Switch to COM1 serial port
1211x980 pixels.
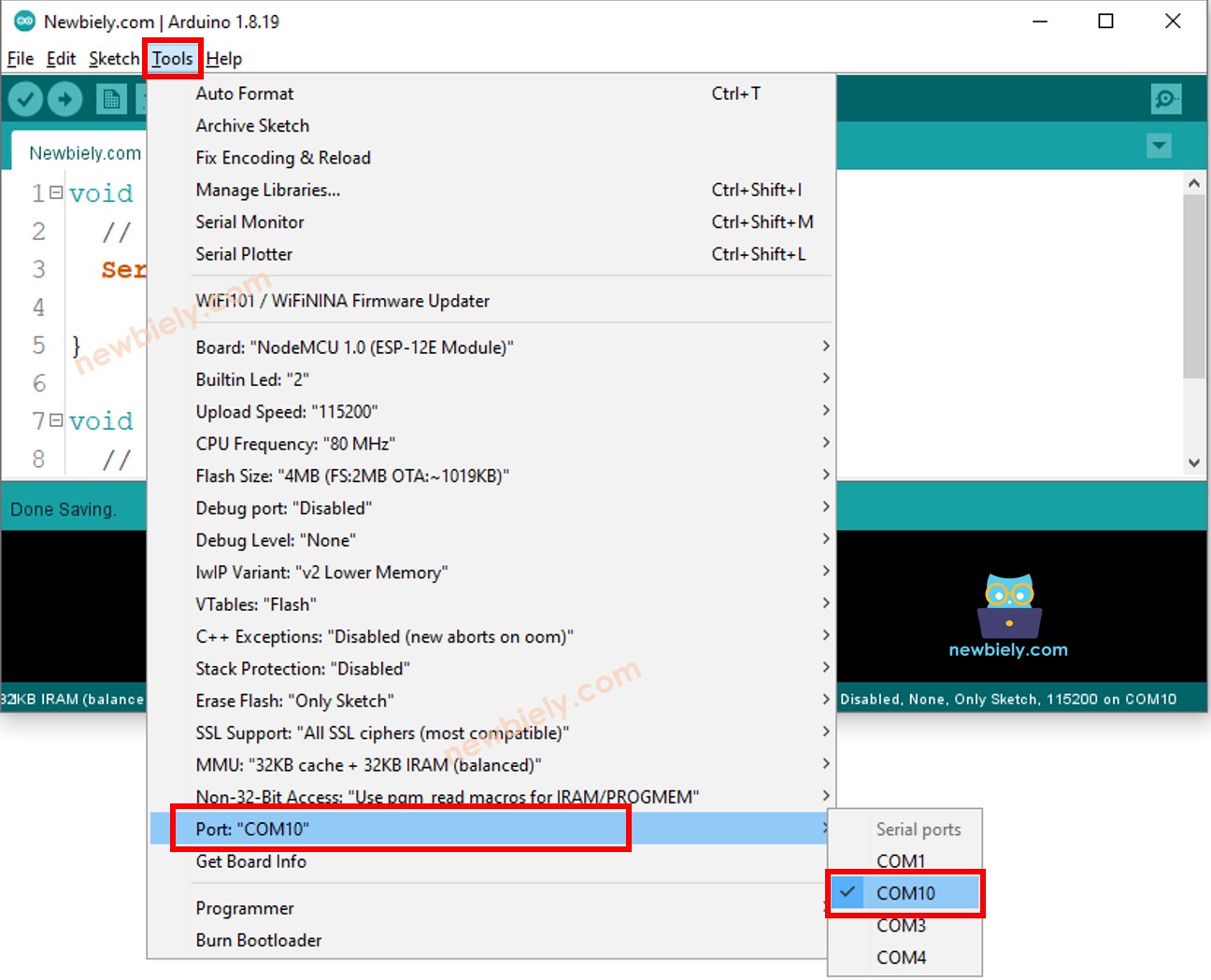tap(898, 860)
